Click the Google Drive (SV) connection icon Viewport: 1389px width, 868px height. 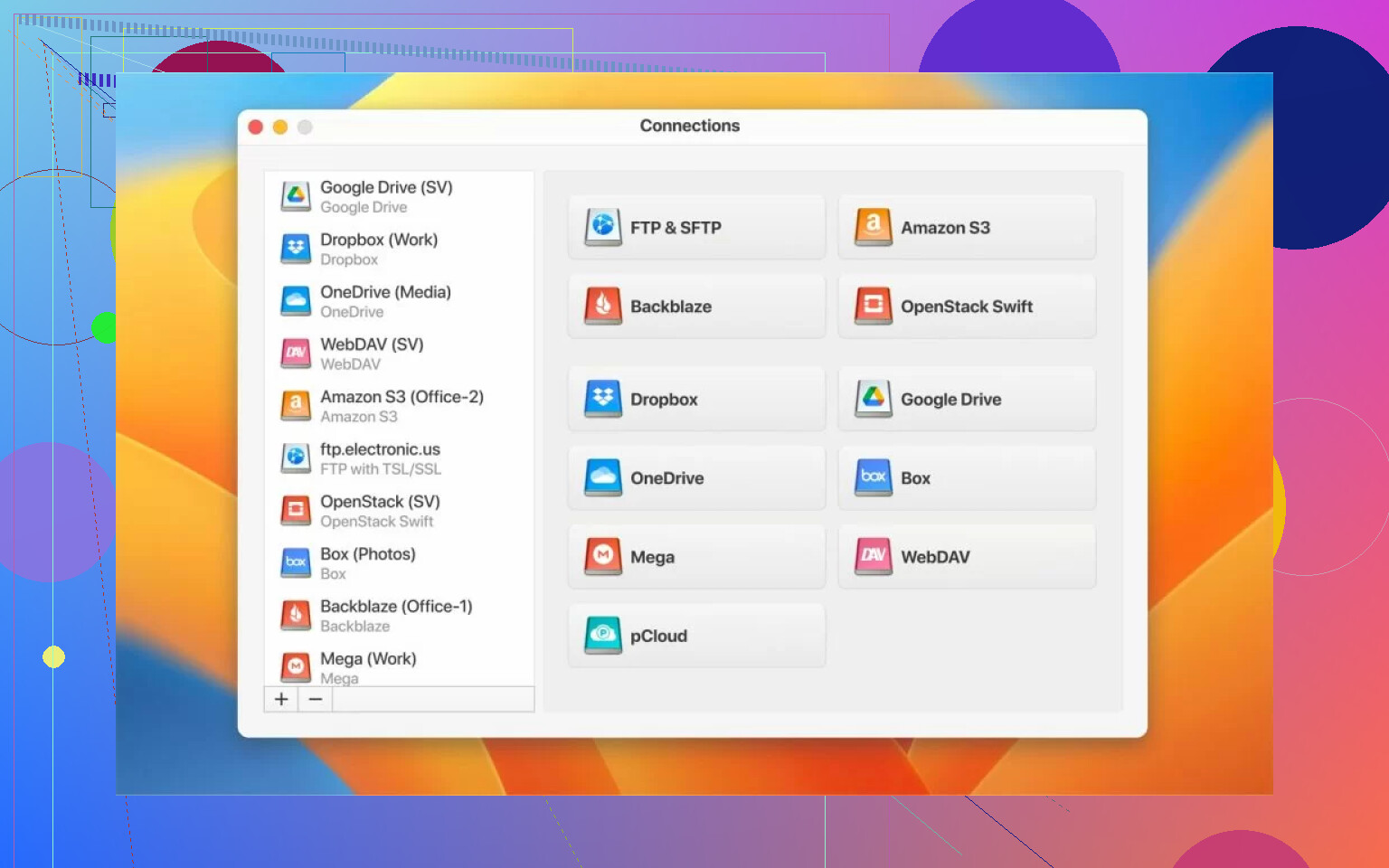(295, 196)
